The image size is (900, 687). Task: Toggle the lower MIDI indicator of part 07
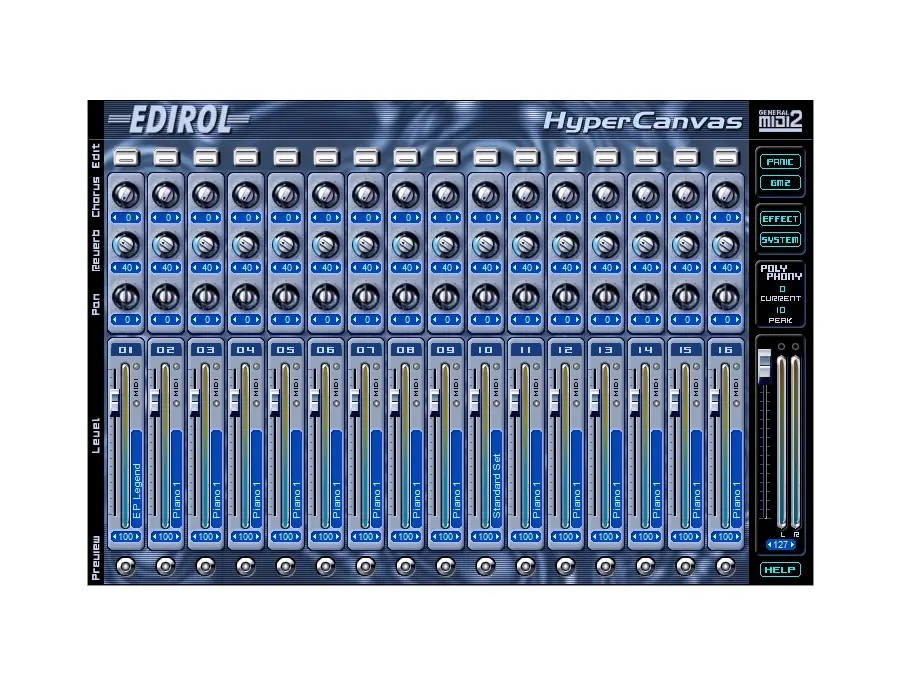tap(377, 404)
